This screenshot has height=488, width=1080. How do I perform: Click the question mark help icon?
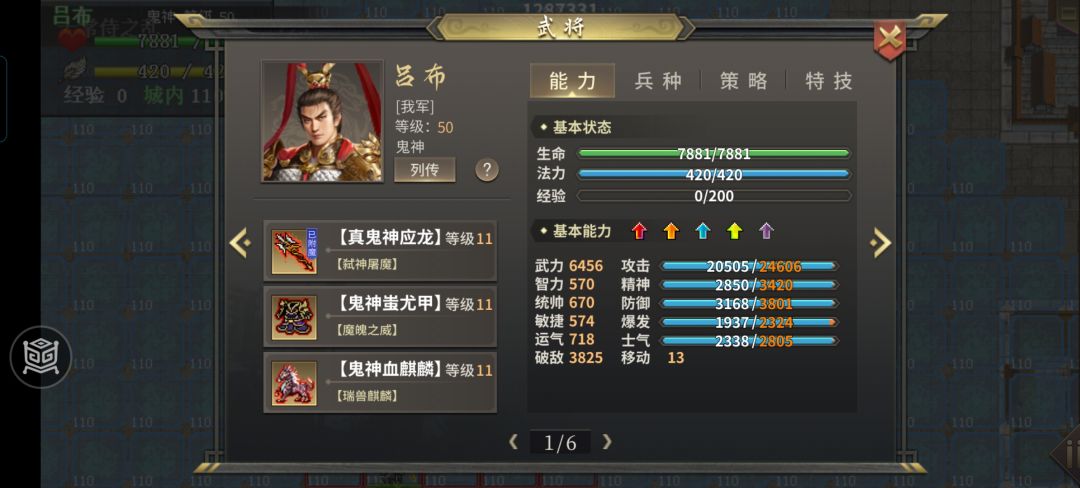pyautogui.click(x=487, y=169)
